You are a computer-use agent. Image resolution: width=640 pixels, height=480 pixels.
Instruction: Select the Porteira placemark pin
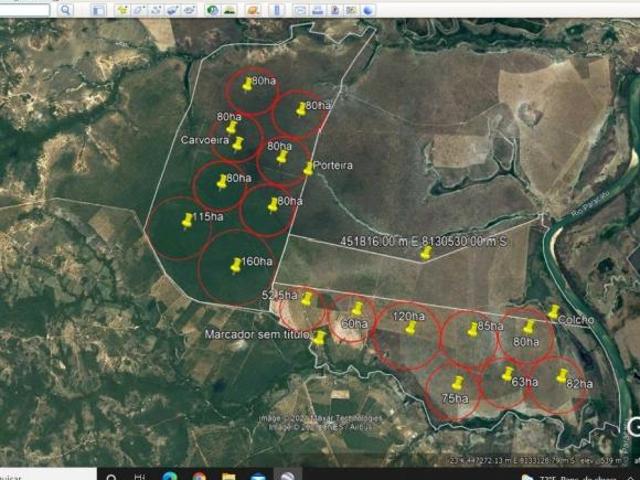point(308,168)
